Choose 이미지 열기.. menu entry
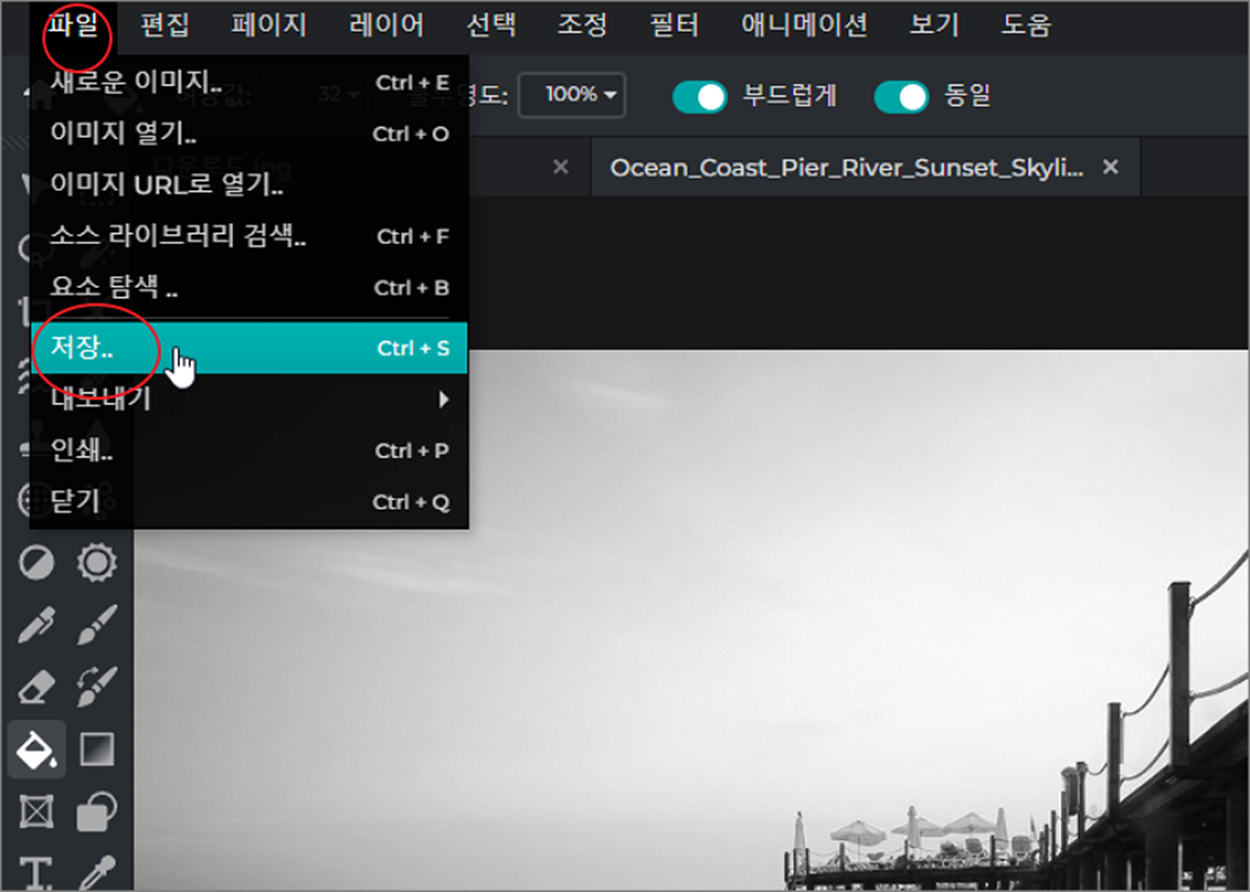 (249, 133)
